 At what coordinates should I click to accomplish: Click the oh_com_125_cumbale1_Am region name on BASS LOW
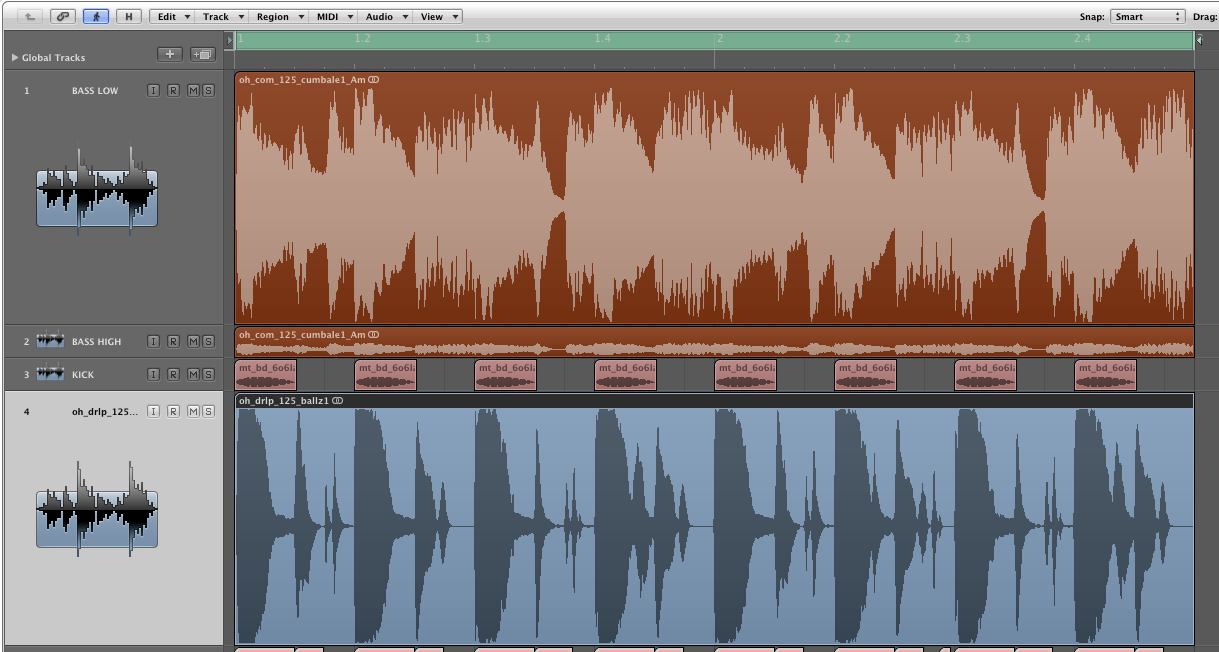302,79
